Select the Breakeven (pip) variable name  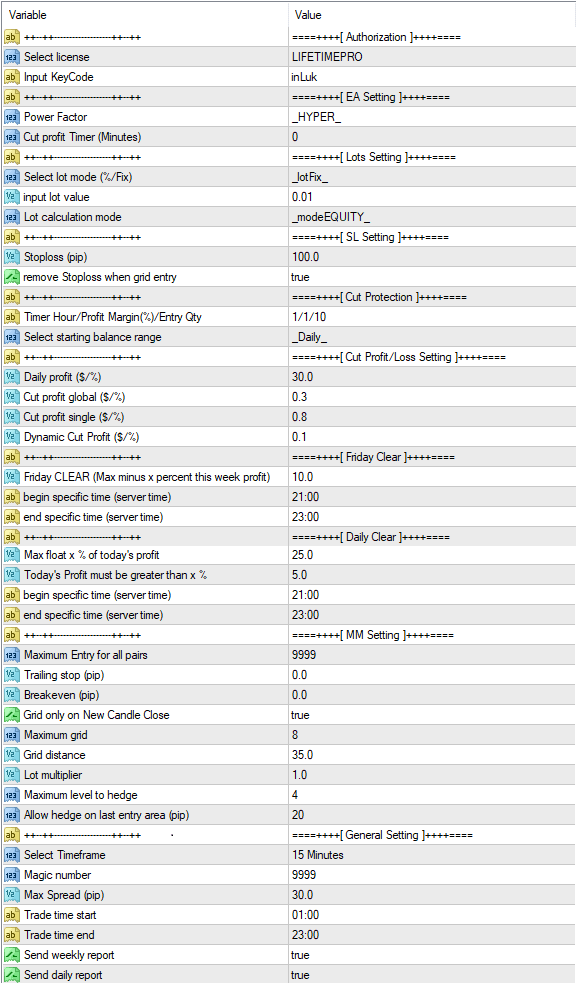tap(61, 695)
